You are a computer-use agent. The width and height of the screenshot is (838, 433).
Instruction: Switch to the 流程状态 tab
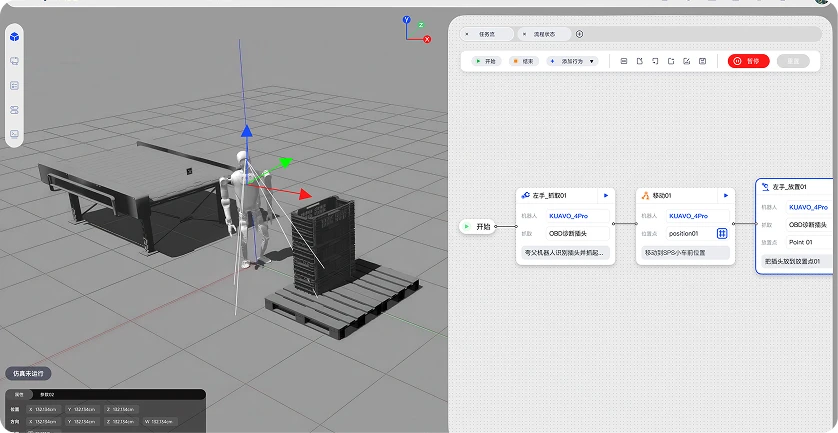pyautogui.click(x=544, y=34)
